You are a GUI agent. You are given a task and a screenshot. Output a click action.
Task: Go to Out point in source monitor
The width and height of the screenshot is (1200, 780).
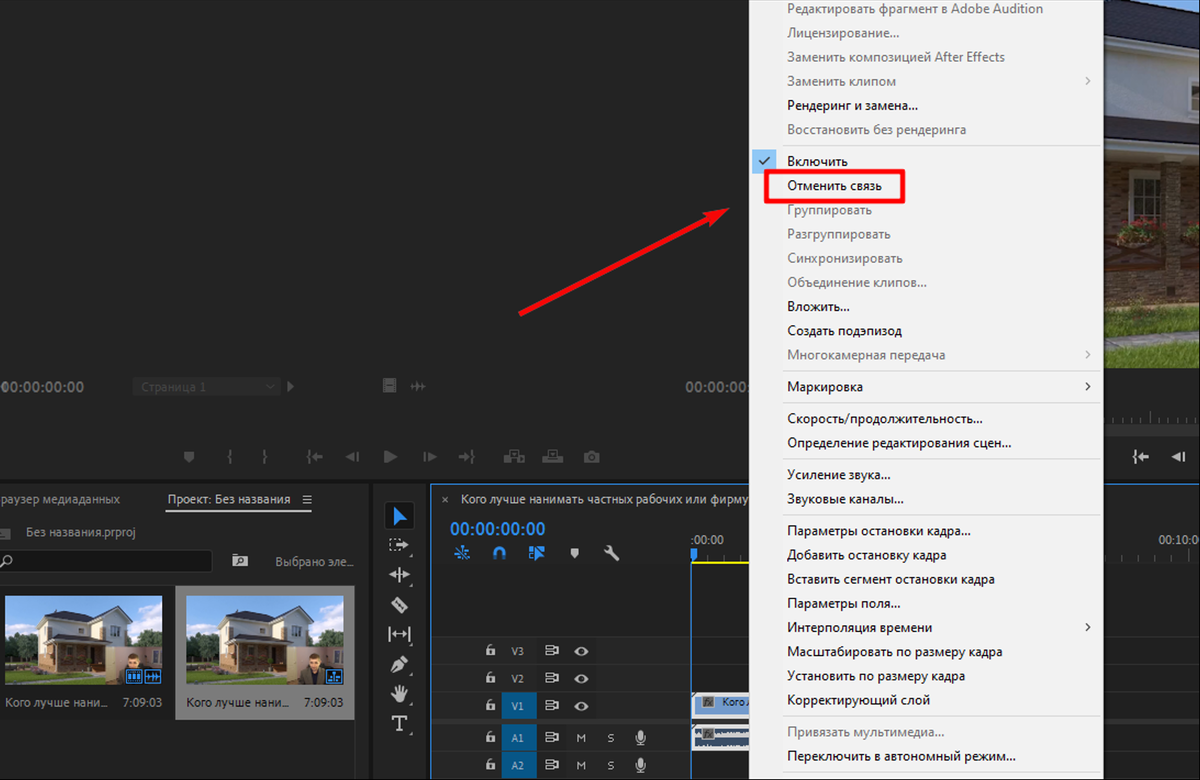[466, 457]
